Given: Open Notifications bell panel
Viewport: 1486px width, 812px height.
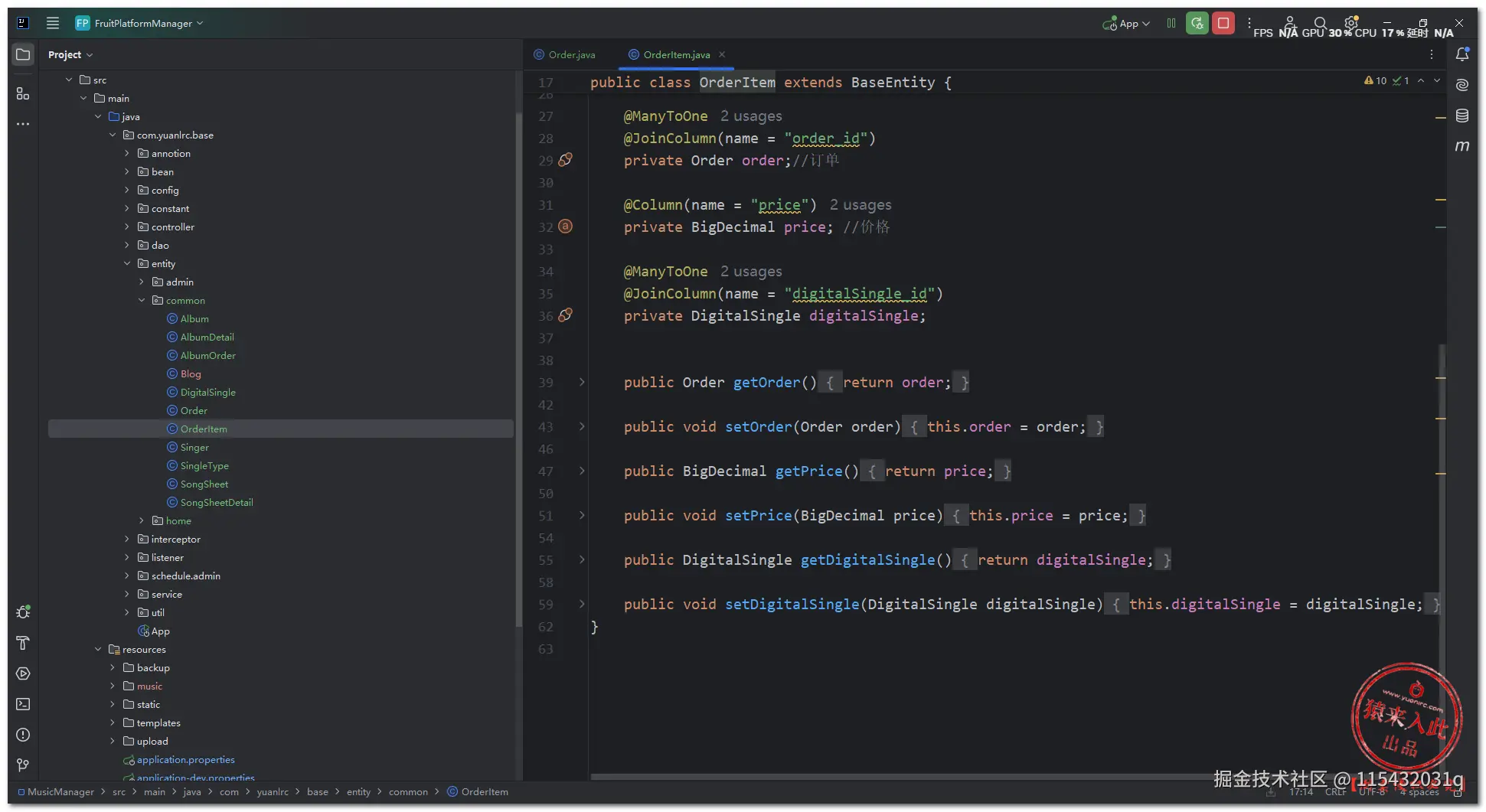Looking at the screenshot, I should coord(1462,54).
